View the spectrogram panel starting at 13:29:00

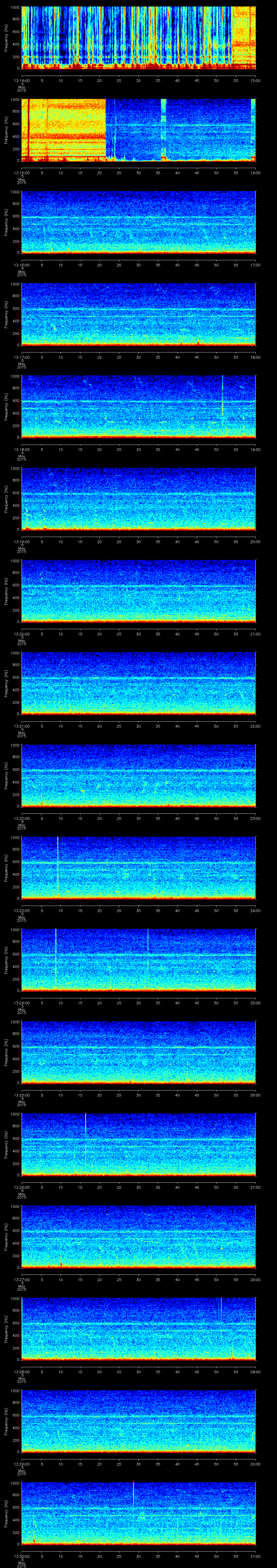pos(139,1421)
